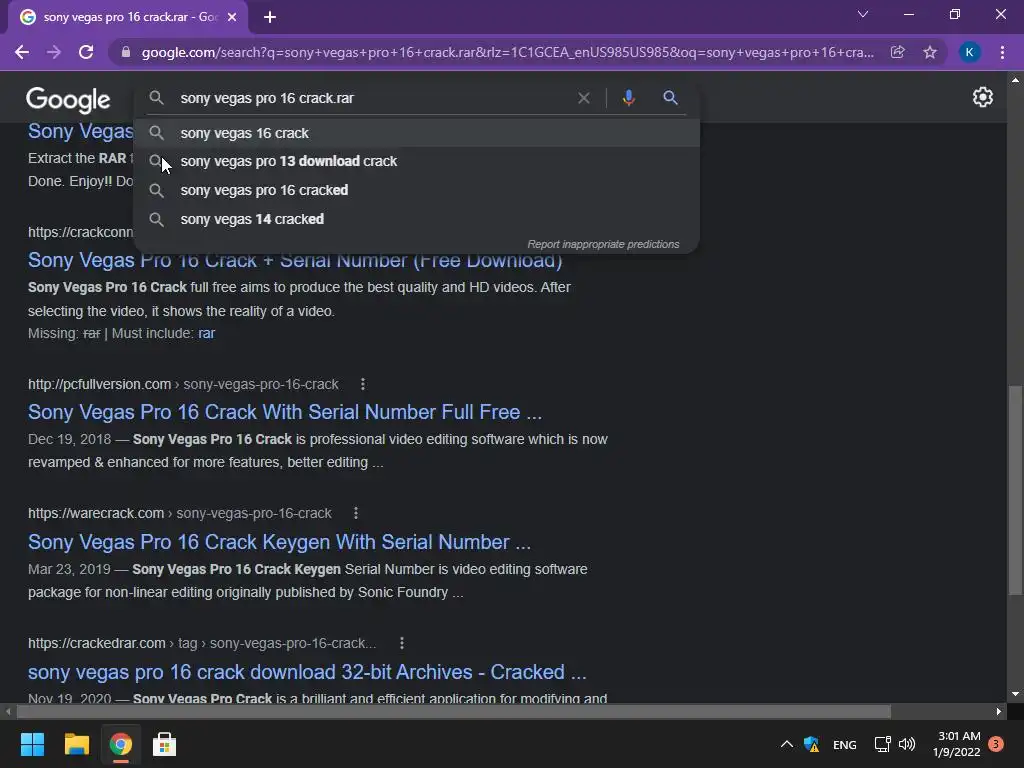Screen dimensions: 1024x768
Task: Click the browser back arrow
Action: 22,52
